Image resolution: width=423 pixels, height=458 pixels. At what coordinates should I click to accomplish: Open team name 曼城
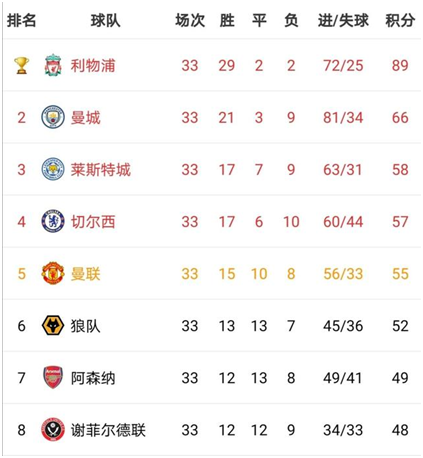(x=85, y=118)
